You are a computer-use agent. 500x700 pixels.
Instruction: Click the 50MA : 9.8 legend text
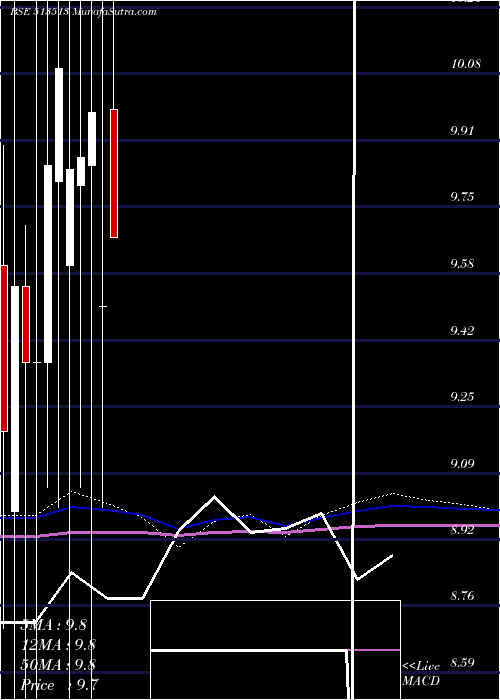pyautogui.click(x=58, y=665)
